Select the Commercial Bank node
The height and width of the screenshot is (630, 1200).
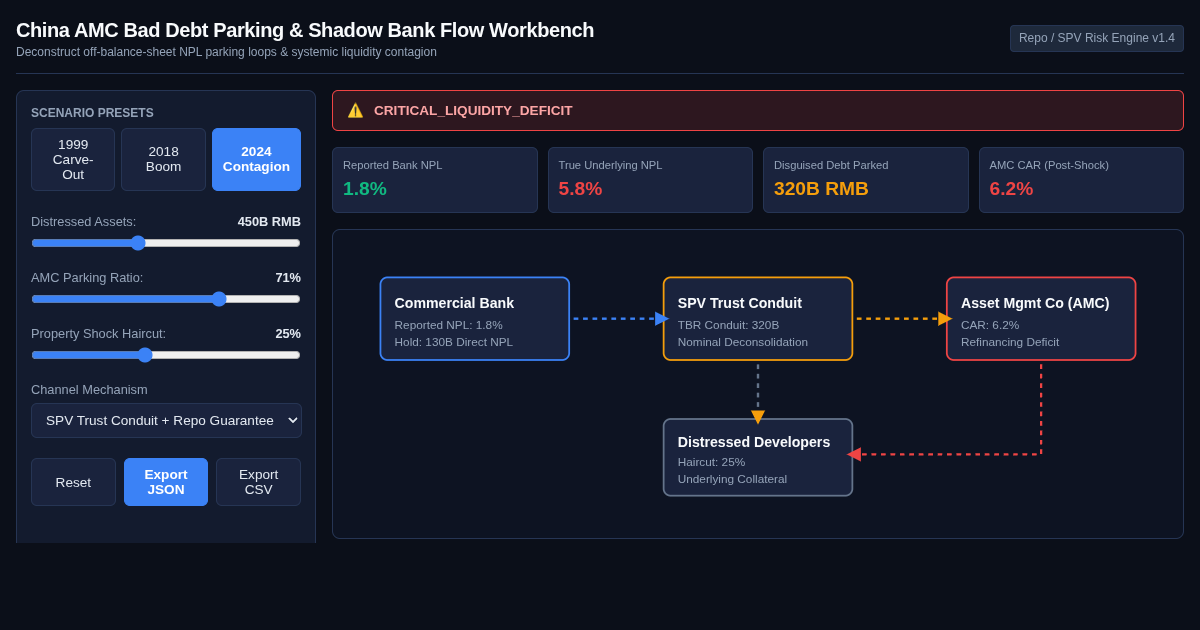tap(475, 319)
